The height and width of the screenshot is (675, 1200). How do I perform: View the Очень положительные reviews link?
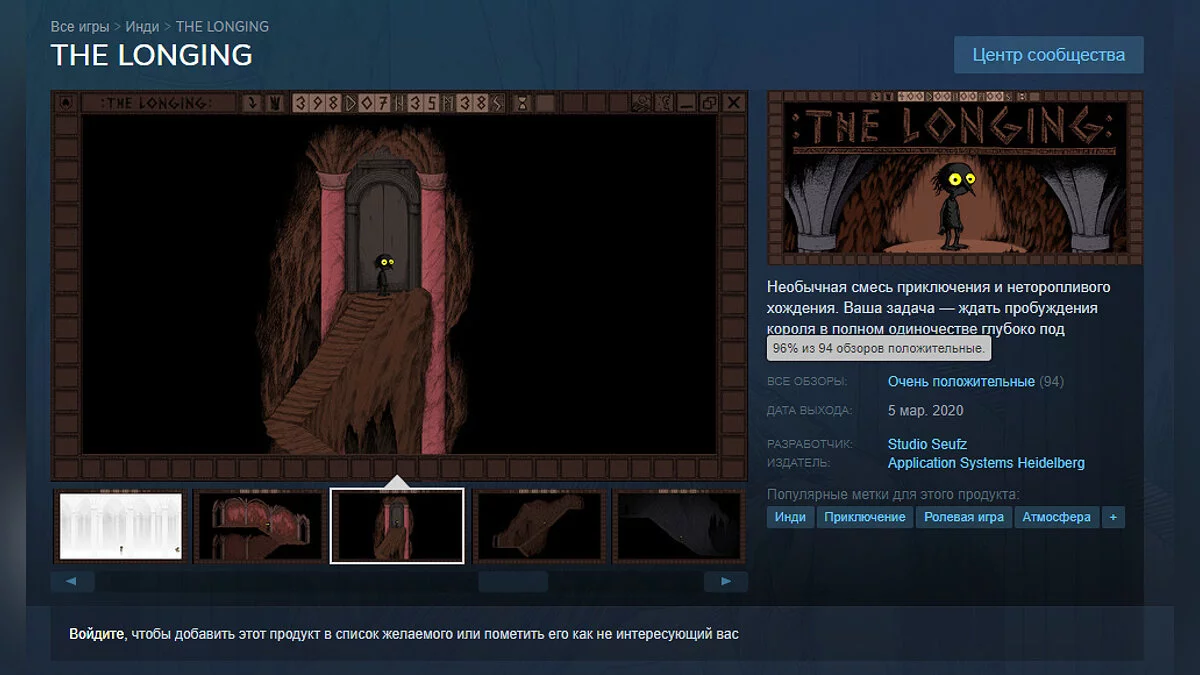click(961, 381)
